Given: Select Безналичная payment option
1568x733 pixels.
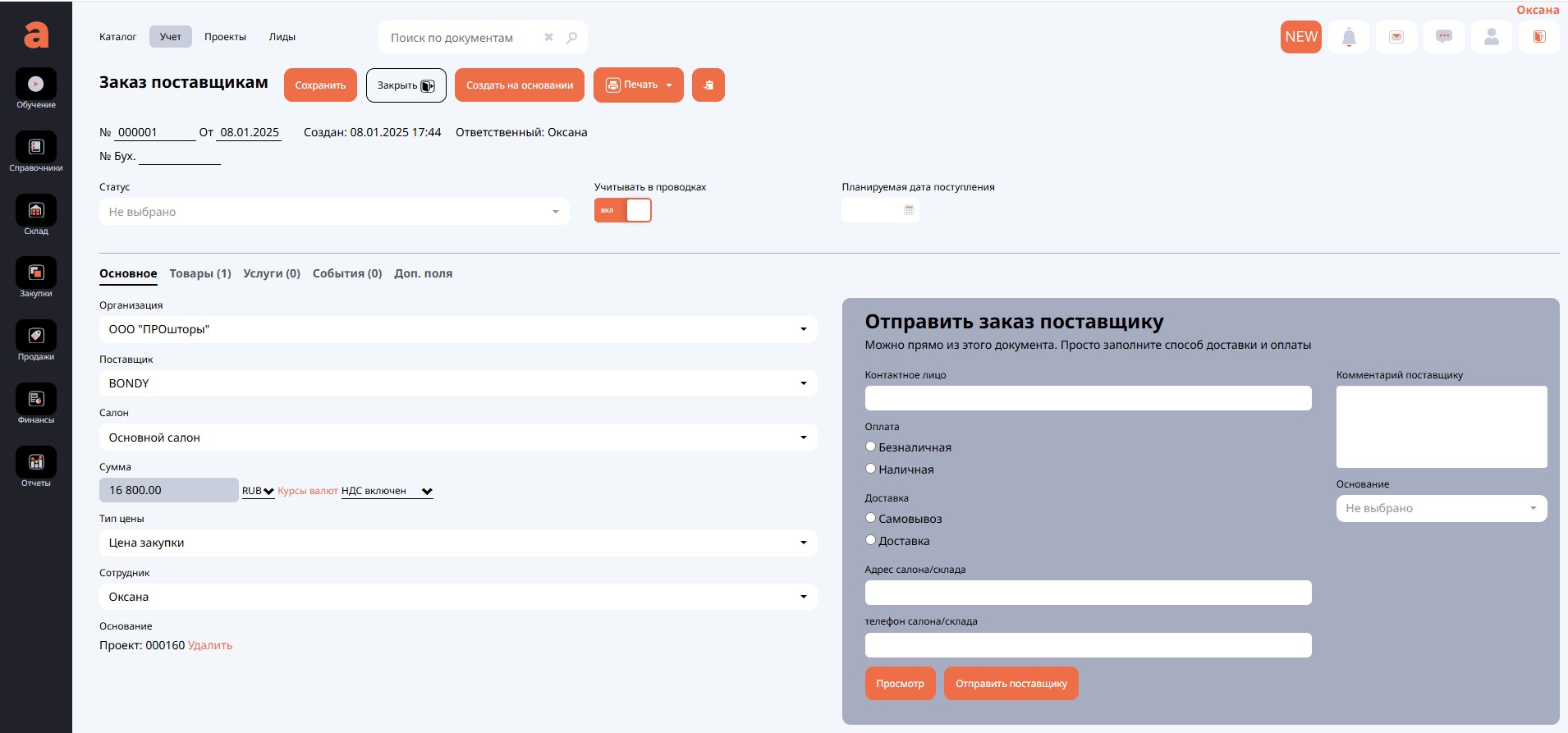Looking at the screenshot, I should click(871, 447).
